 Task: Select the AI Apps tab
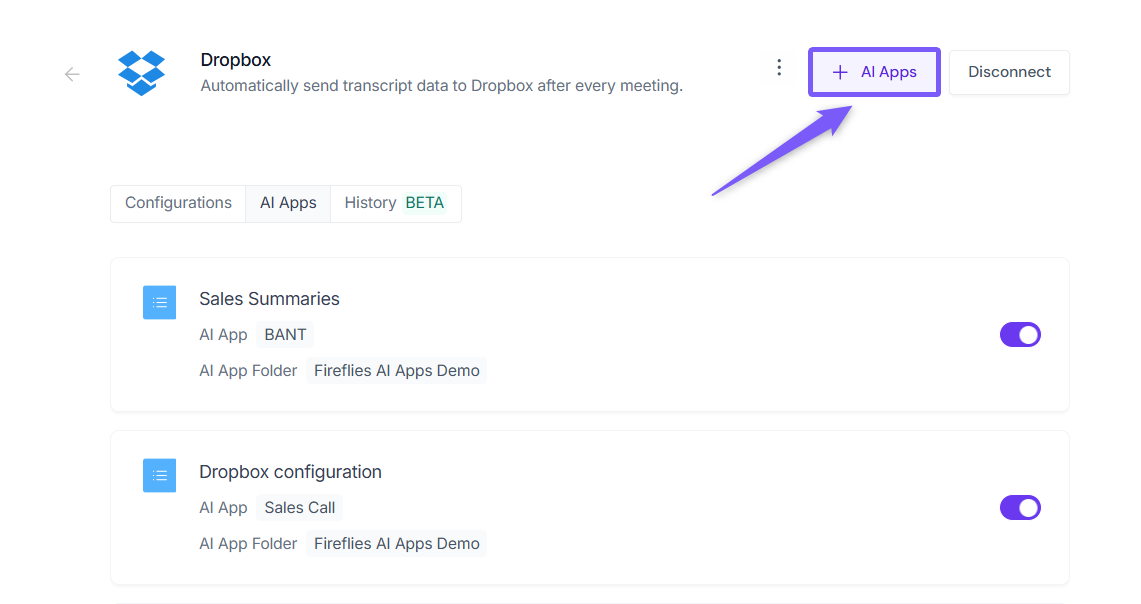[288, 203]
